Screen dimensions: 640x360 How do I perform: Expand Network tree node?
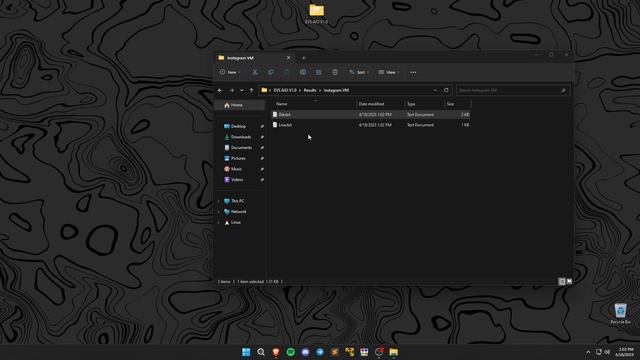click(x=219, y=212)
